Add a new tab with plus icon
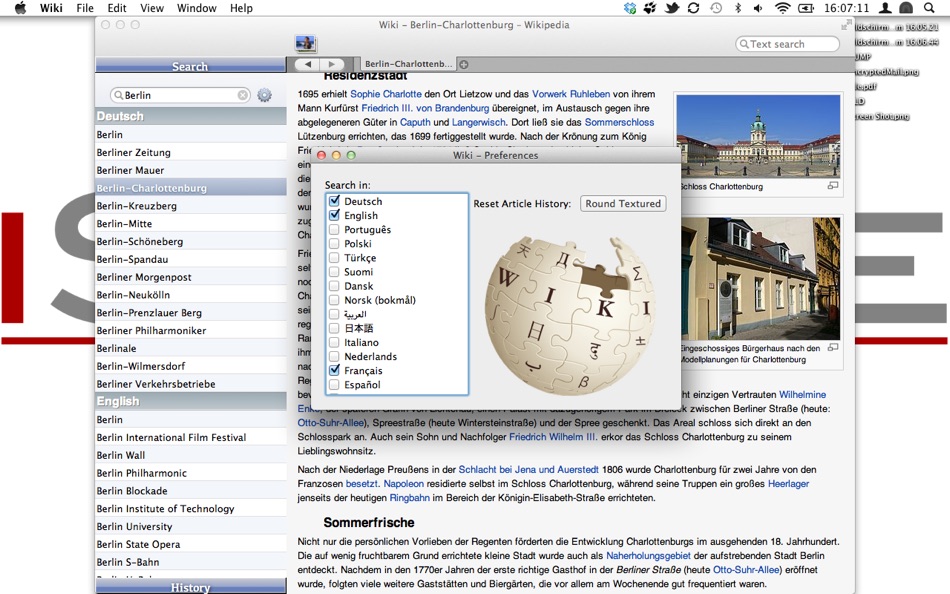Screen dimensions: 950x594 click(x=463, y=64)
